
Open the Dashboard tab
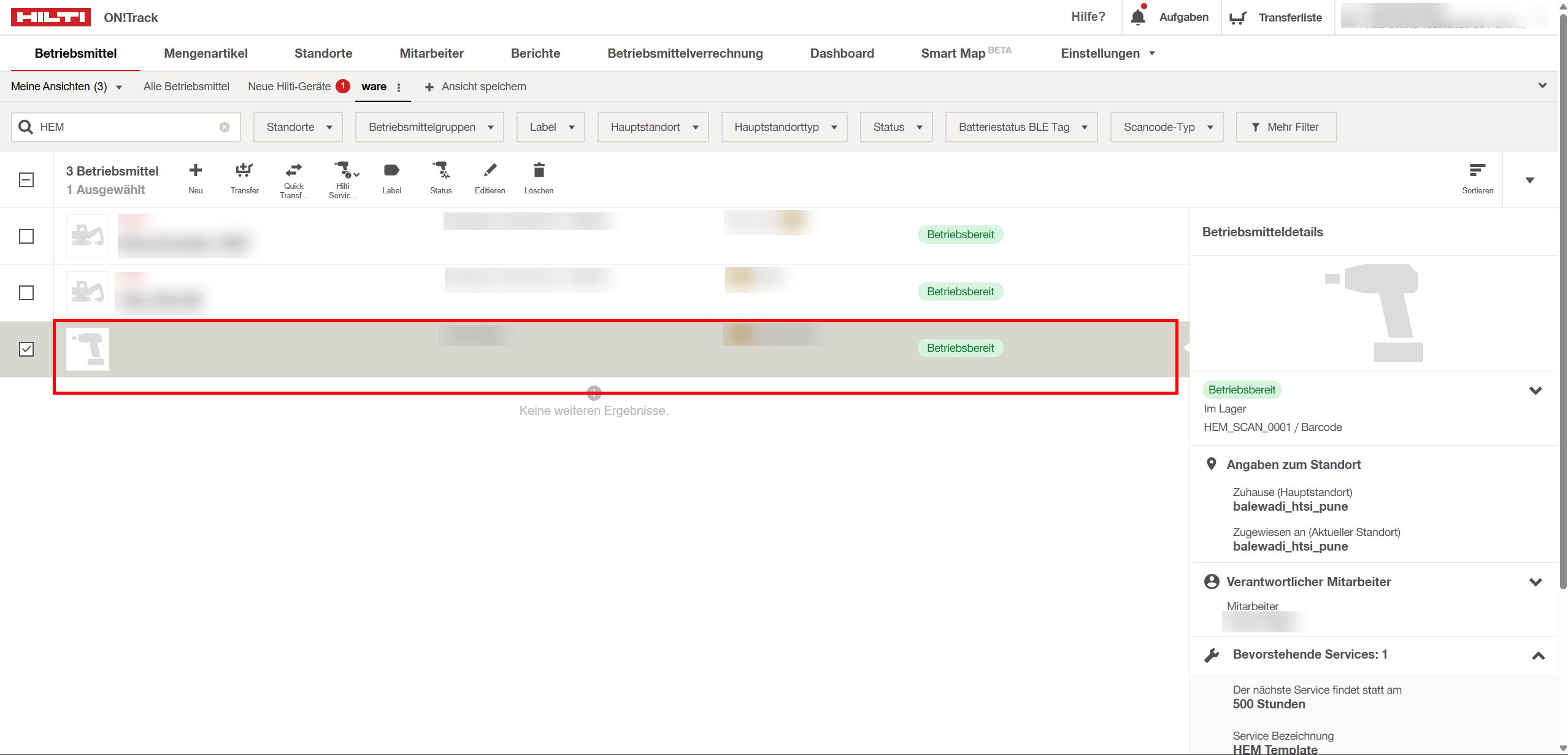click(x=842, y=53)
